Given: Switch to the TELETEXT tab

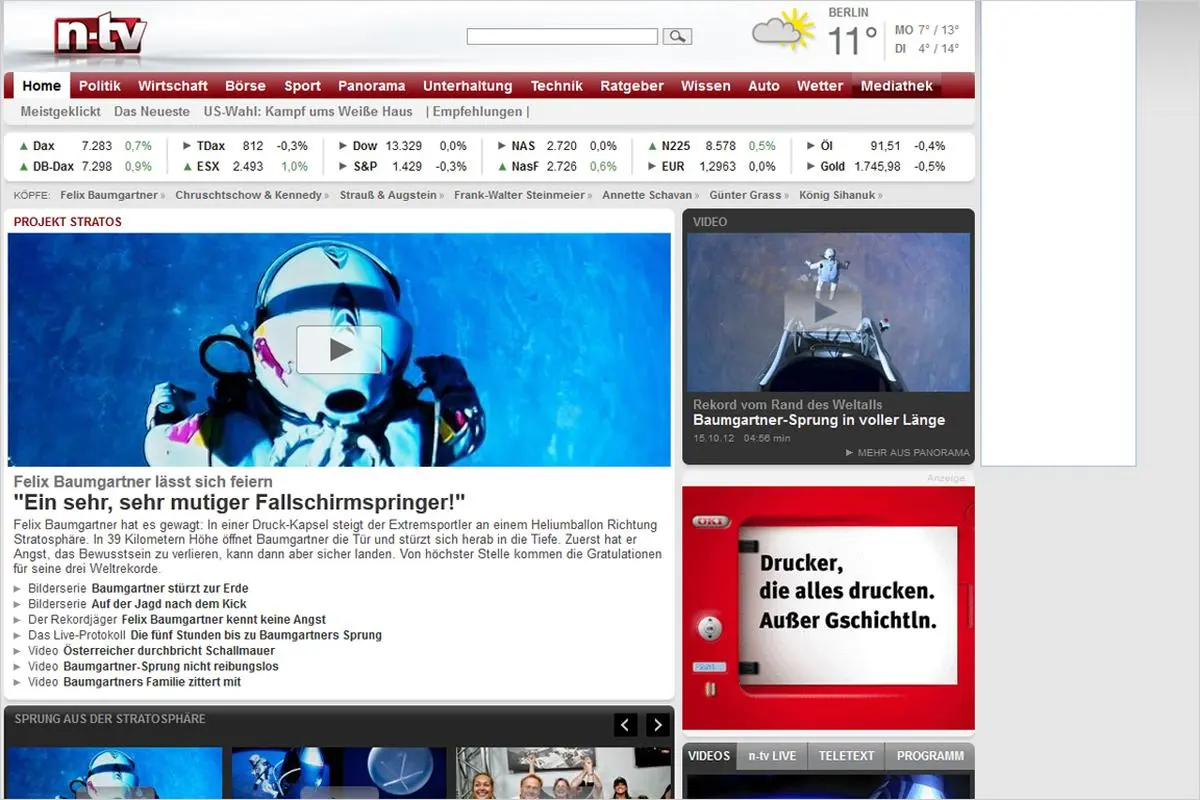Looking at the screenshot, I should click(846, 756).
